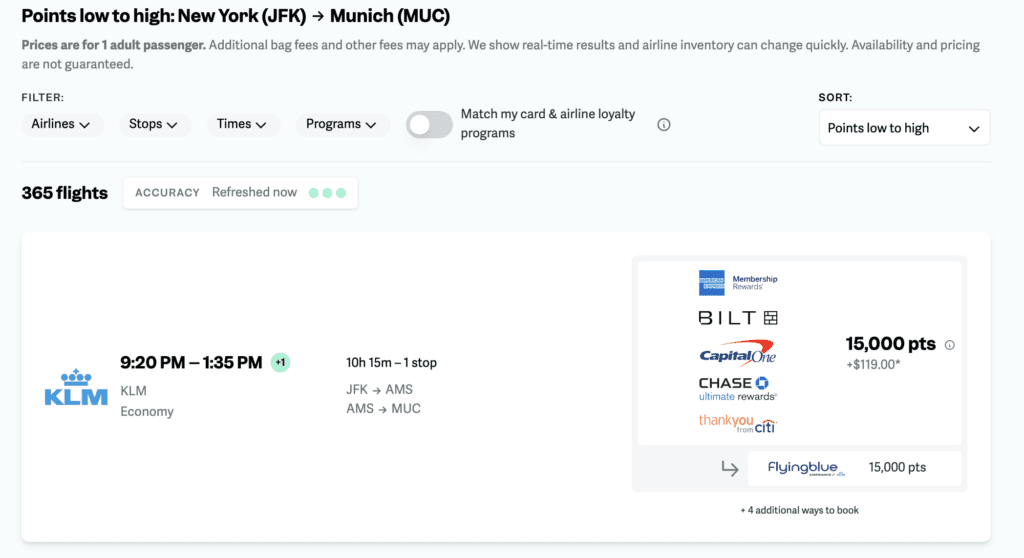Open the Times filter dropdown
The height and width of the screenshot is (558, 1024).
coord(242,125)
